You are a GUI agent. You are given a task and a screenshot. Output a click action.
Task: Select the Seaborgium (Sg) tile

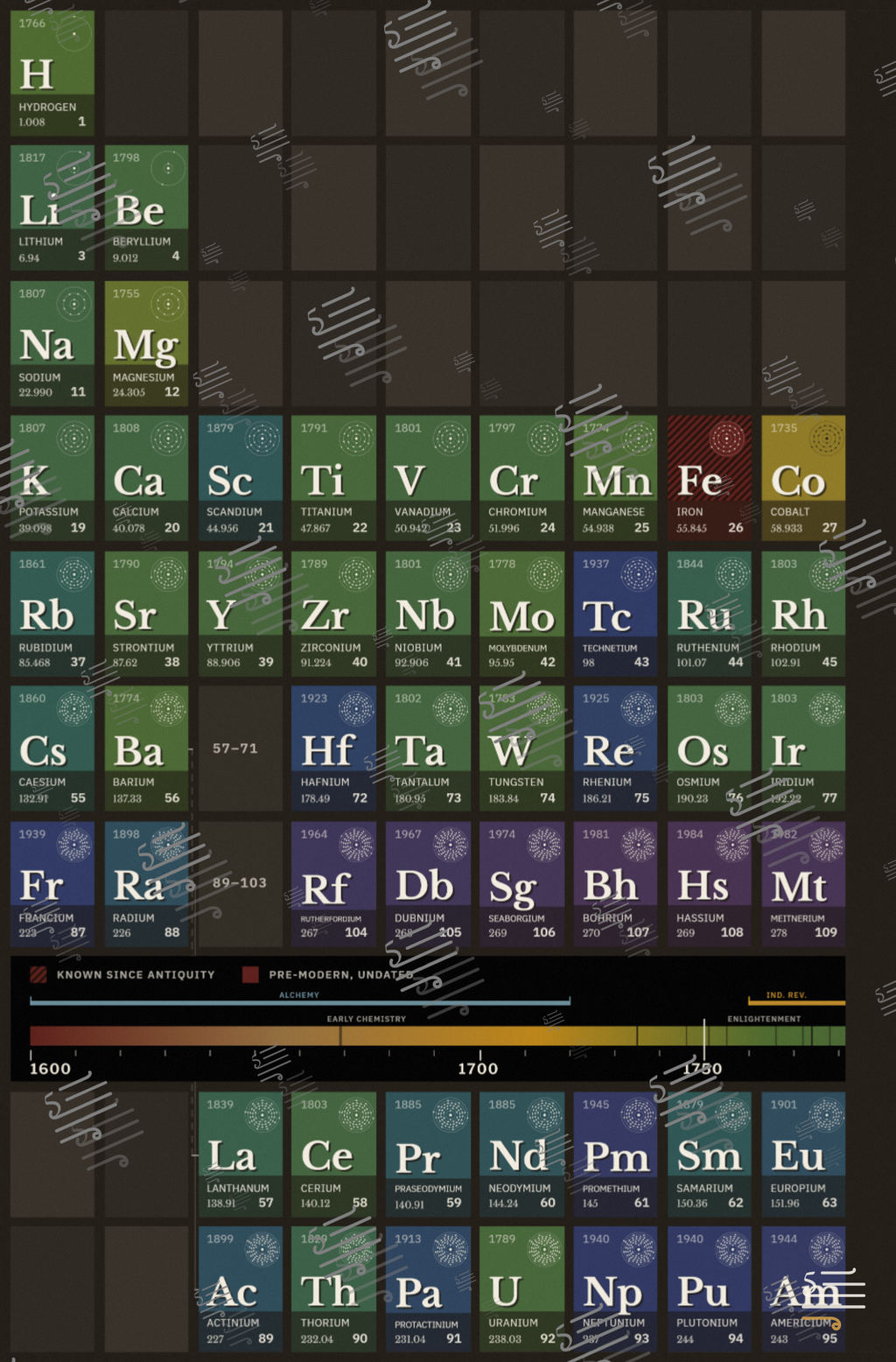point(521,884)
